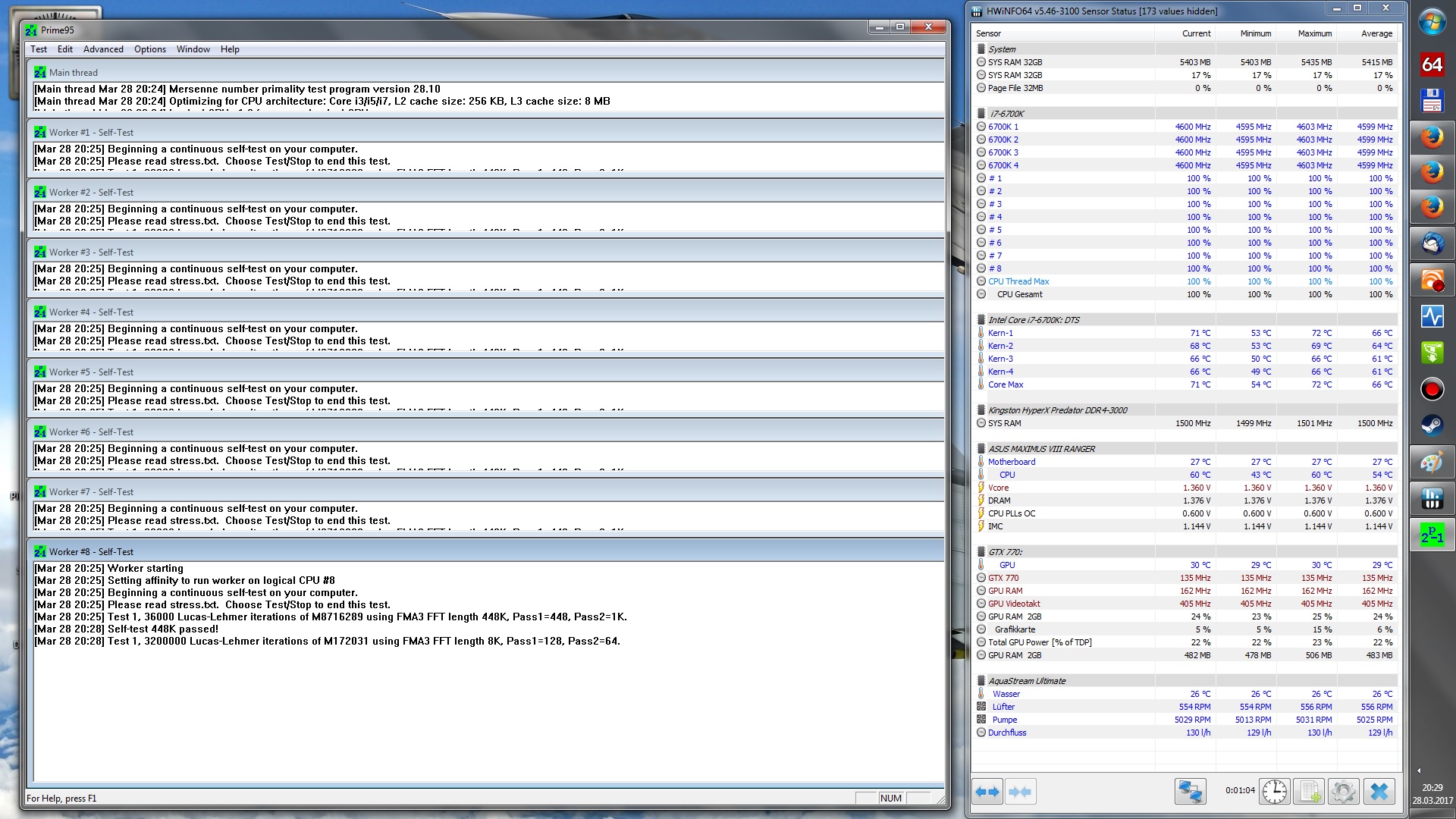Click the network remote monitoring icon
Image resolution: width=1456 pixels, height=819 pixels.
(1190, 792)
